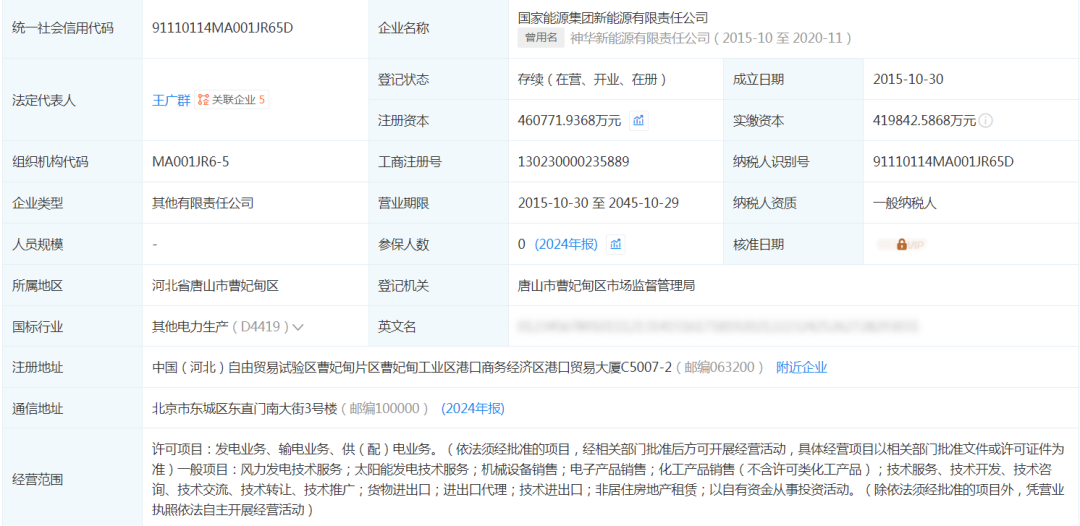Click the chart icon beside 注册资本 amount

click(639, 121)
